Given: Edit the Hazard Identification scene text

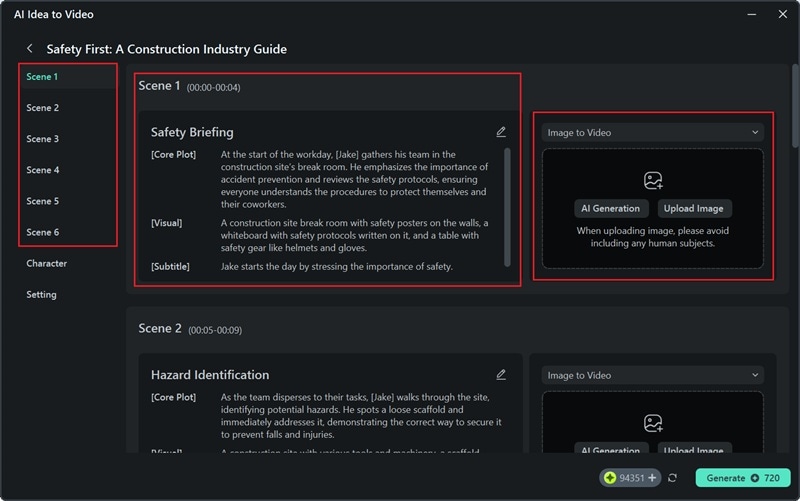Looking at the screenshot, I should [x=501, y=375].
